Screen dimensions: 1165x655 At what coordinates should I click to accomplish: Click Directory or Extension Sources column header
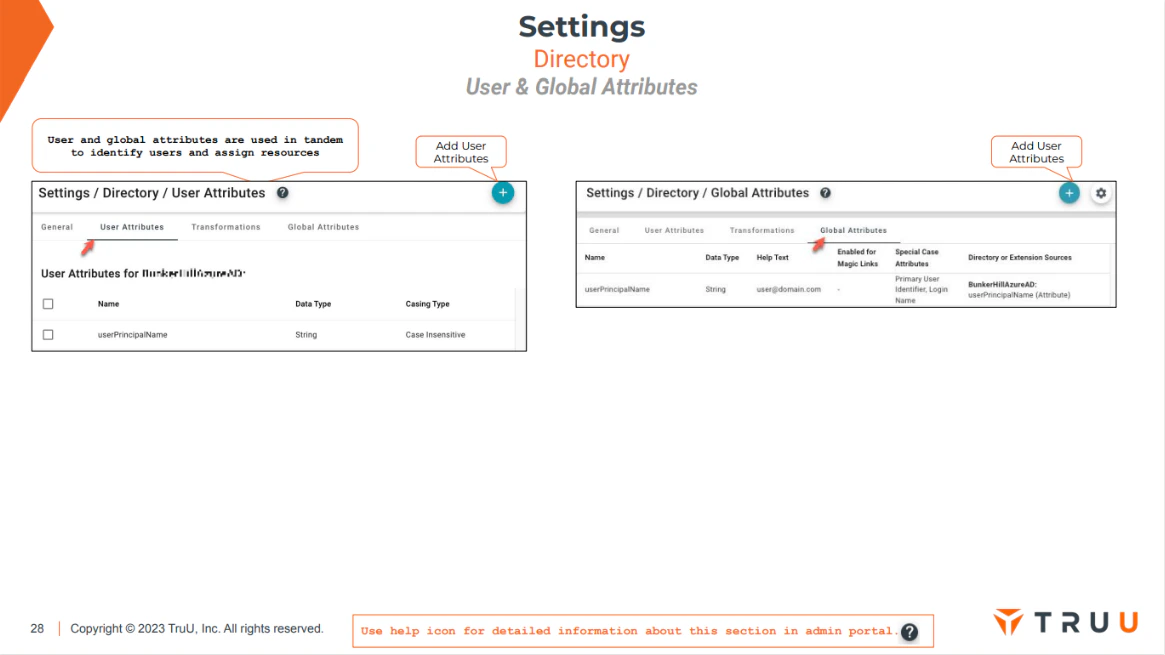pyautogui.click(x=1019, y=258)
